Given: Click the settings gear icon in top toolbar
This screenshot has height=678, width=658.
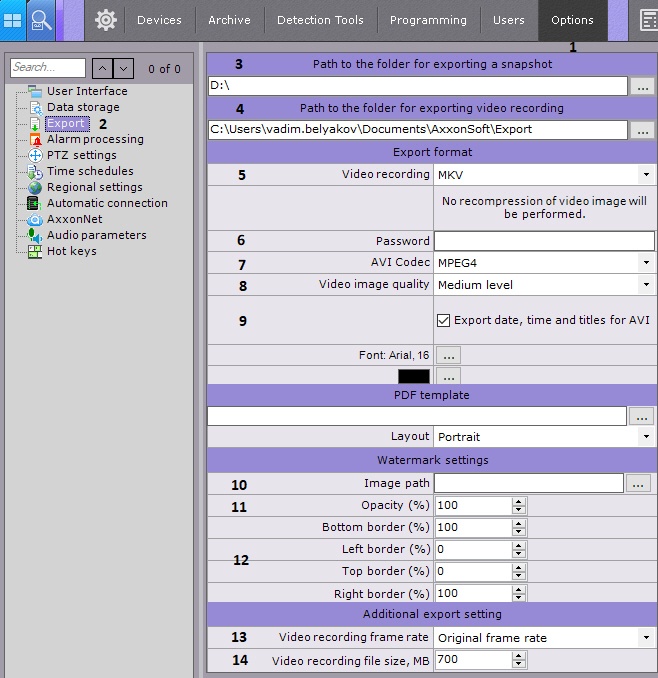Looking at the screenshot, I should tap(106, 20).
